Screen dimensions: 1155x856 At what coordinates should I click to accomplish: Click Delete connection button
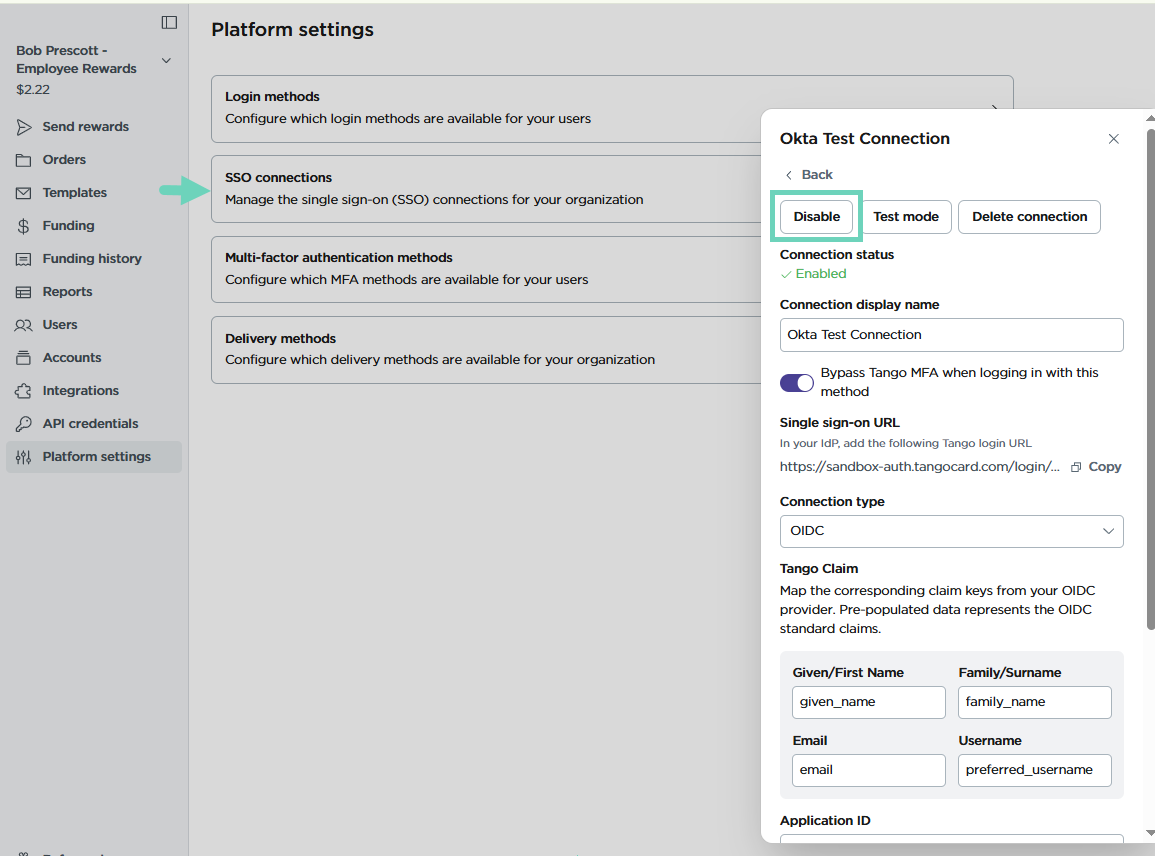pos(1029,217)
